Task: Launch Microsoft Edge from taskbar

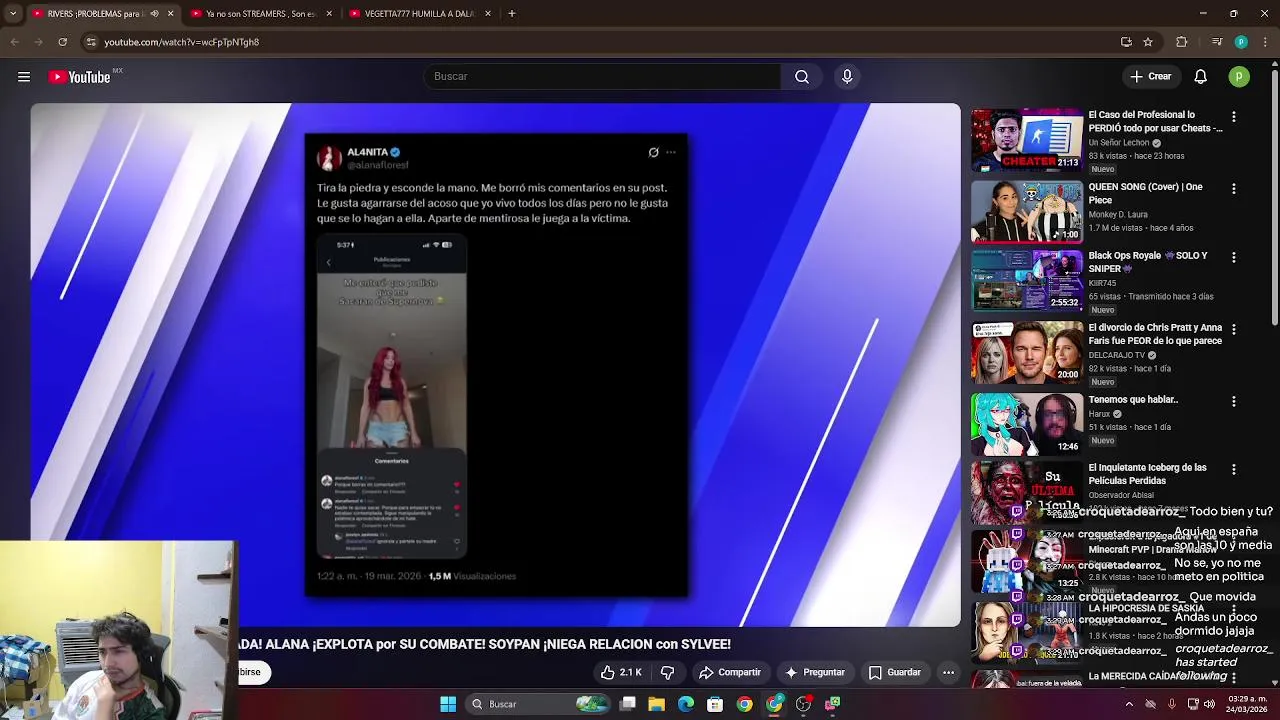Action: 686,704
